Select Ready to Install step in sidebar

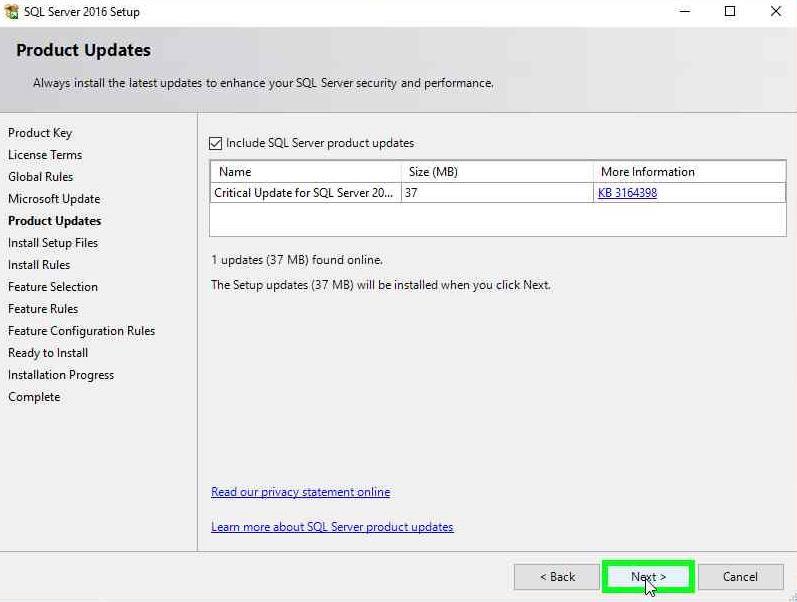[48, 353]
